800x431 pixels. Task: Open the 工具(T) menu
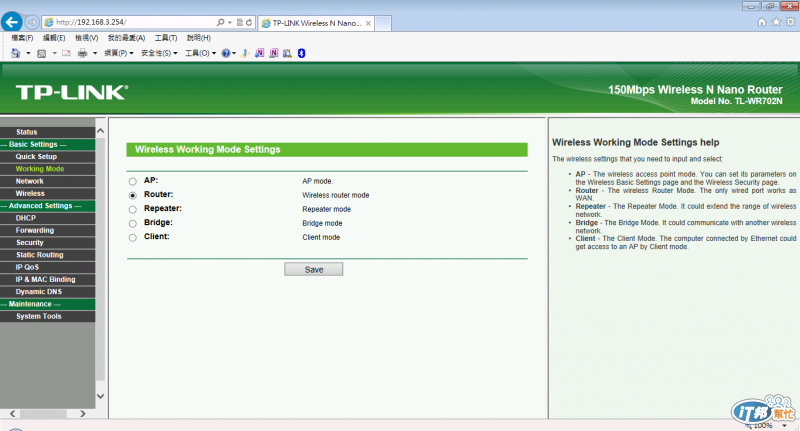(x=166, y=38)
